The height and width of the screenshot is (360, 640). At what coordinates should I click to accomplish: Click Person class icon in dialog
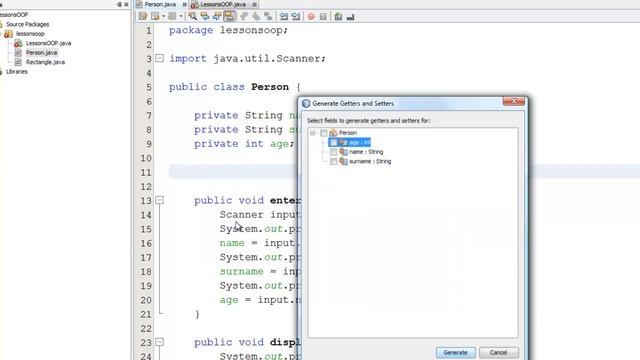[x=333, y=133]
